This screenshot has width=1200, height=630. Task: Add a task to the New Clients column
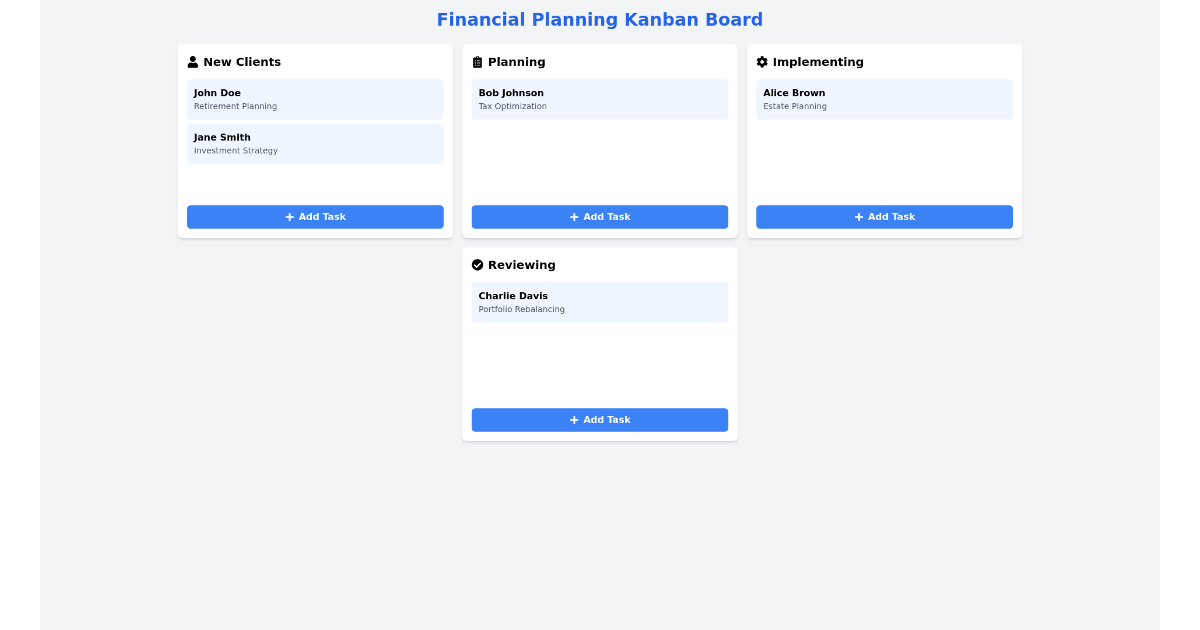pos(315,216)
